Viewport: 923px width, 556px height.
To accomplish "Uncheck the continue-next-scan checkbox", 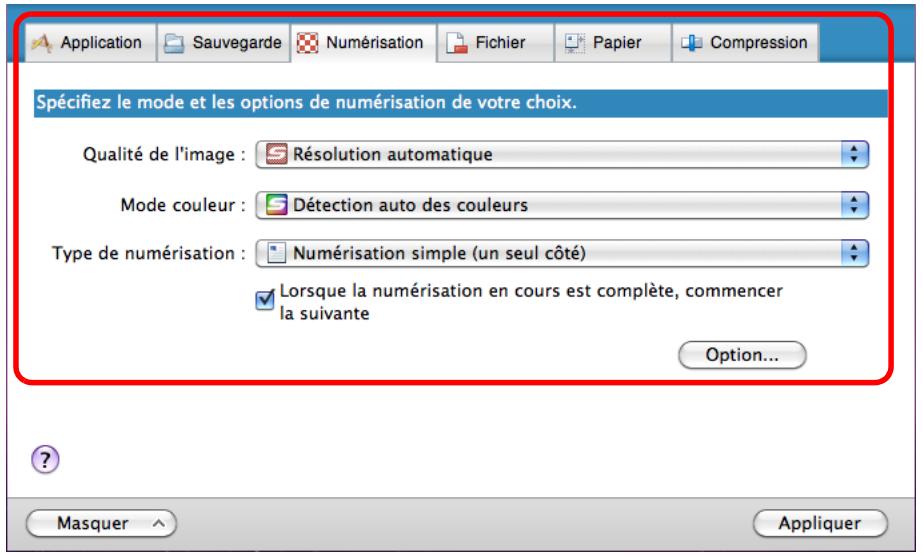I will (265, 299).
